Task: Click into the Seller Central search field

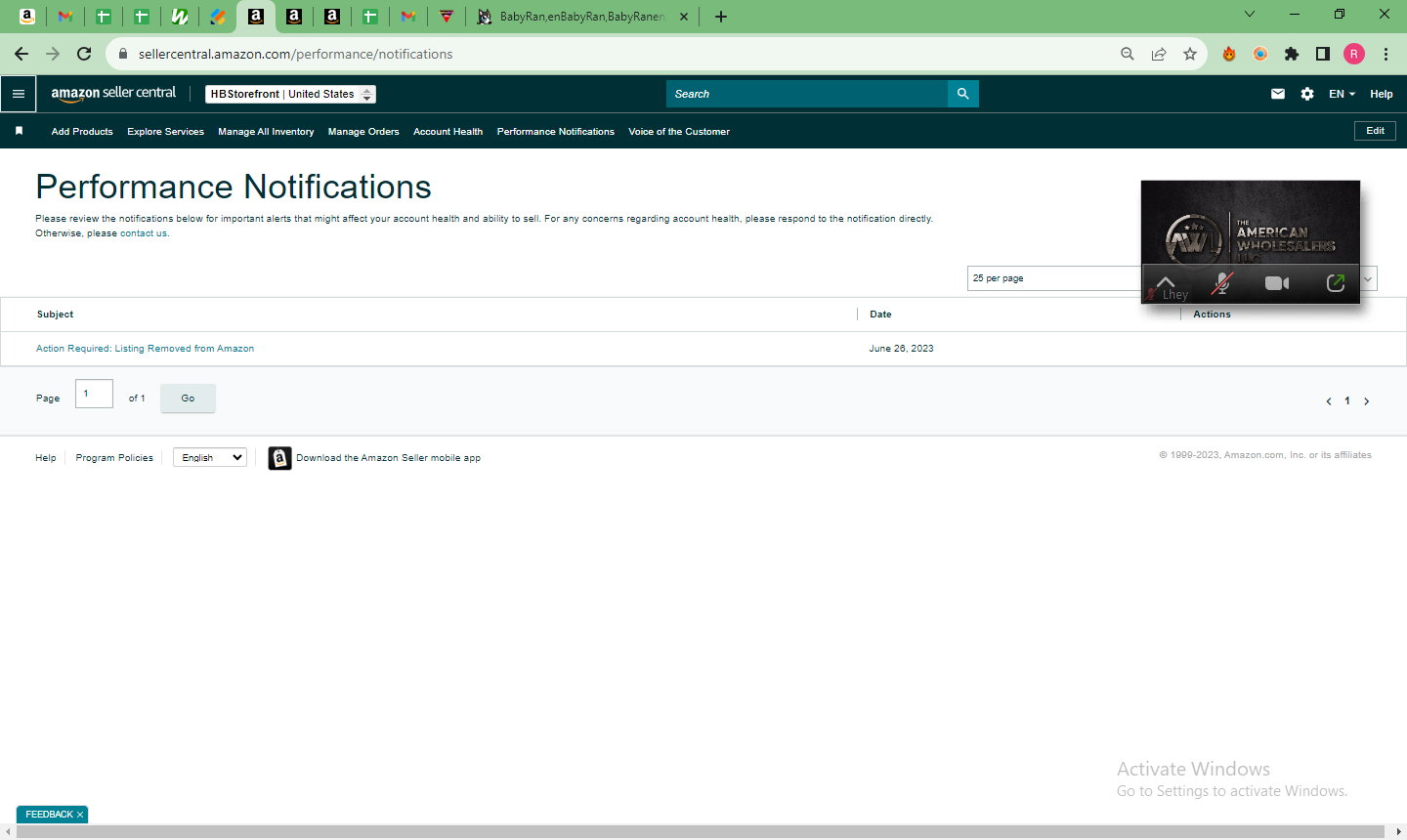Action: [807, 94]
